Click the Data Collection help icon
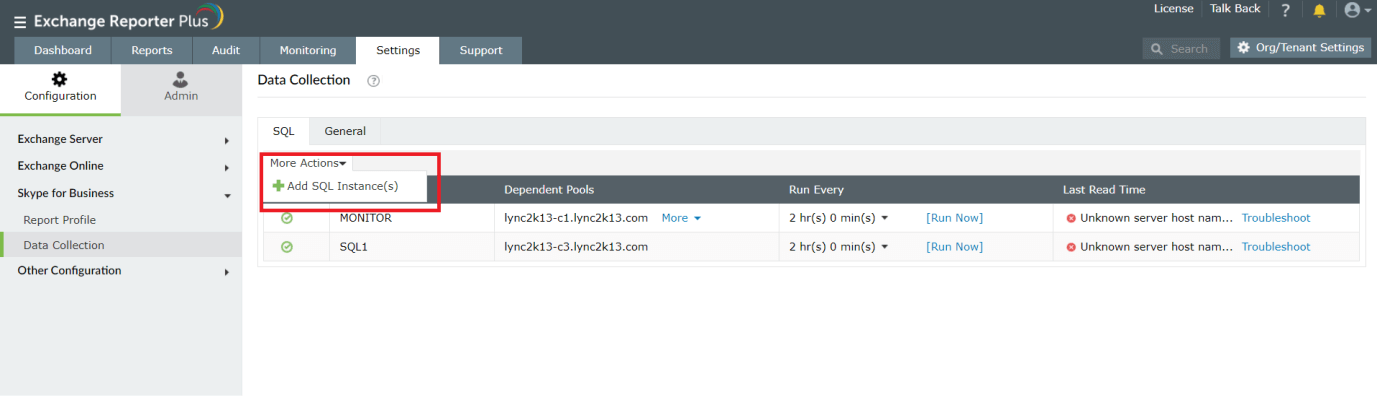 373,81
